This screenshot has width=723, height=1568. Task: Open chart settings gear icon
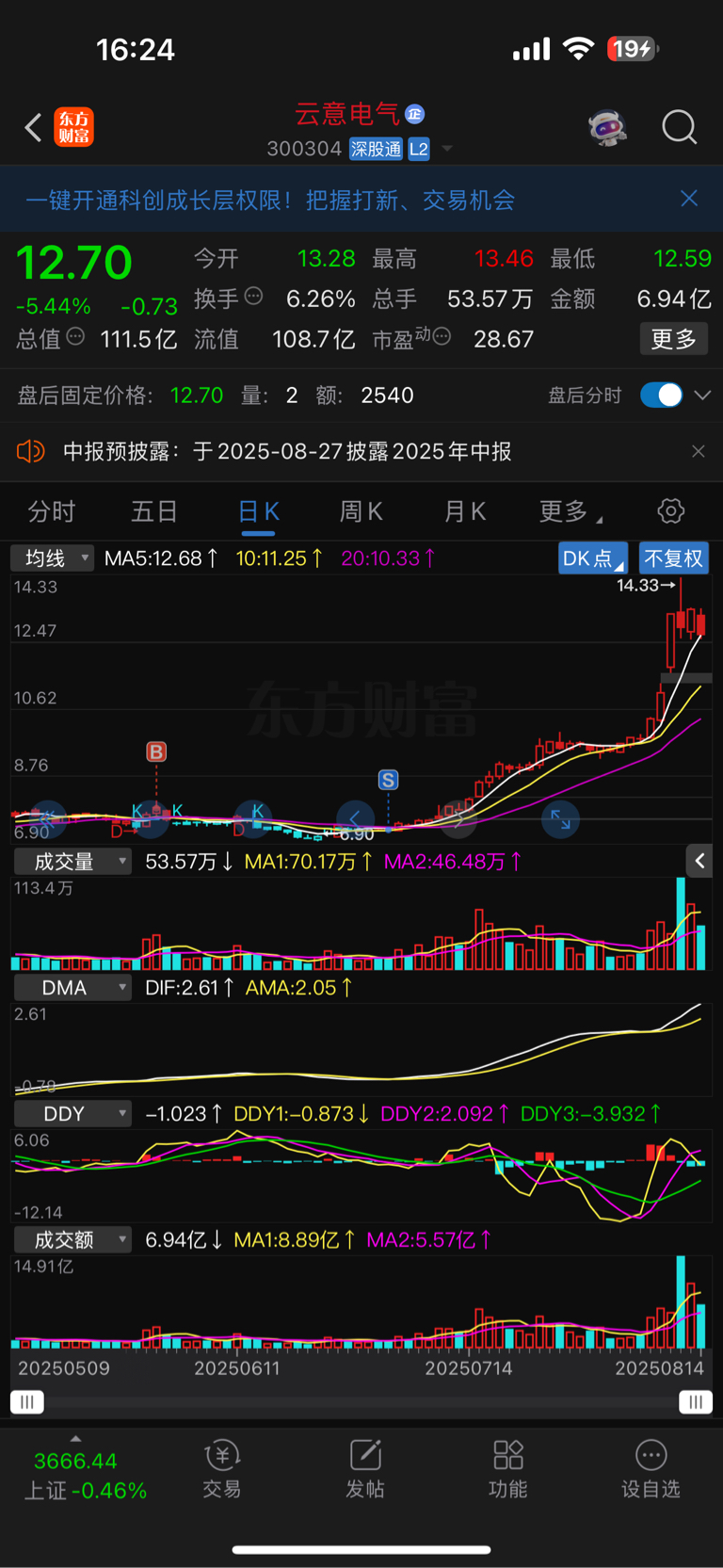[670, 511]
